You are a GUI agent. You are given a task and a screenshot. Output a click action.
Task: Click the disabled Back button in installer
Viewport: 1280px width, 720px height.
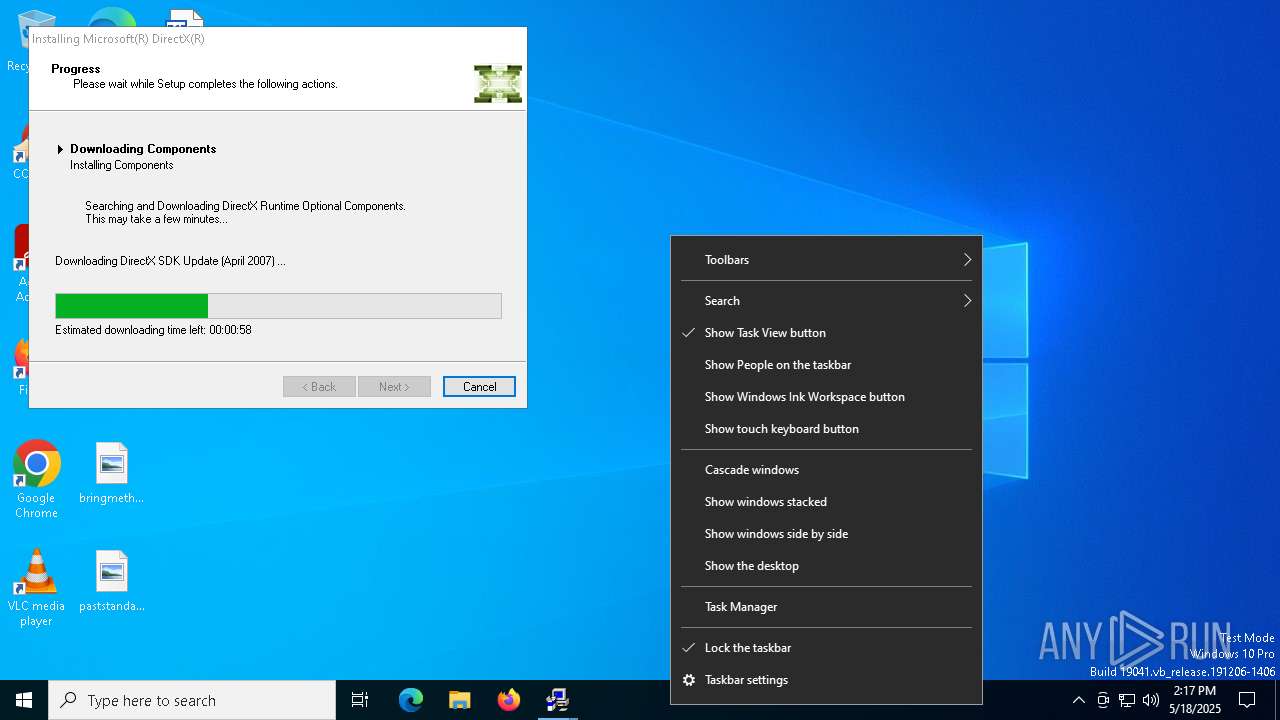[319, 387]
